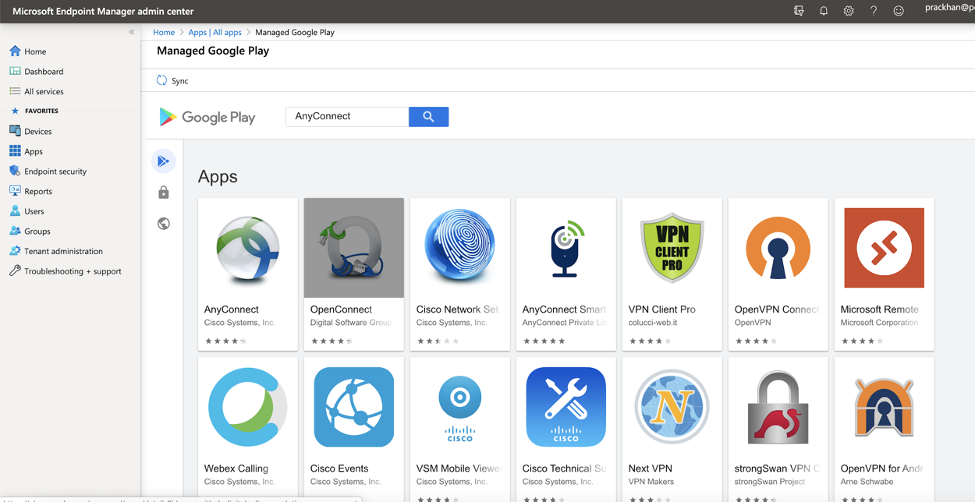
Task: Click the Apps | All apps breadcrumb
Action: (215, 32)
